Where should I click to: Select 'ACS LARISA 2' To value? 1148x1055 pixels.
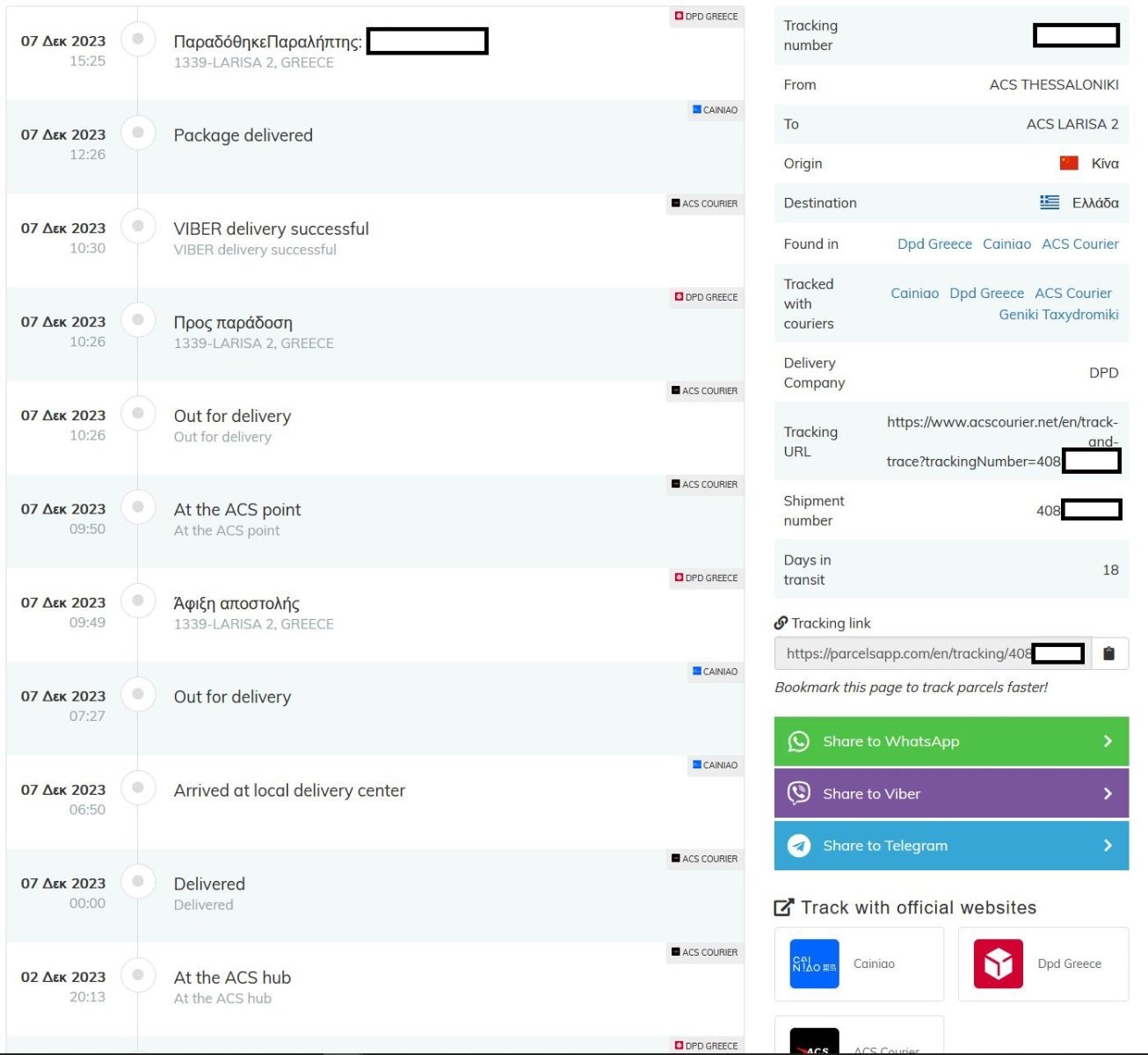click(x=1072, y=124)
